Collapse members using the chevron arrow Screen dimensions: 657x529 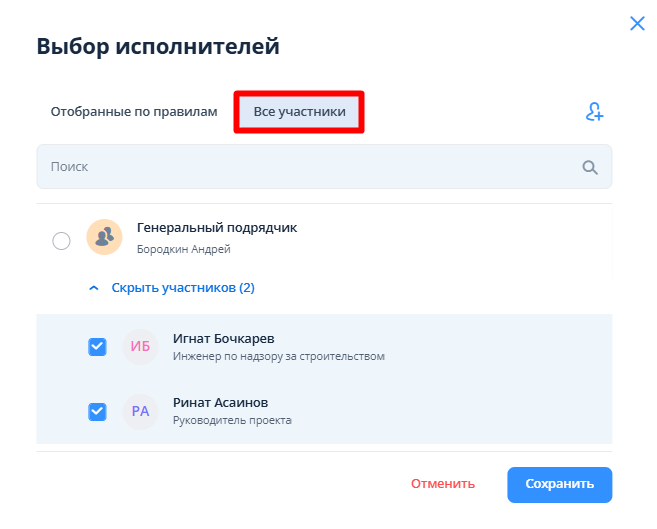pos(94,288)
